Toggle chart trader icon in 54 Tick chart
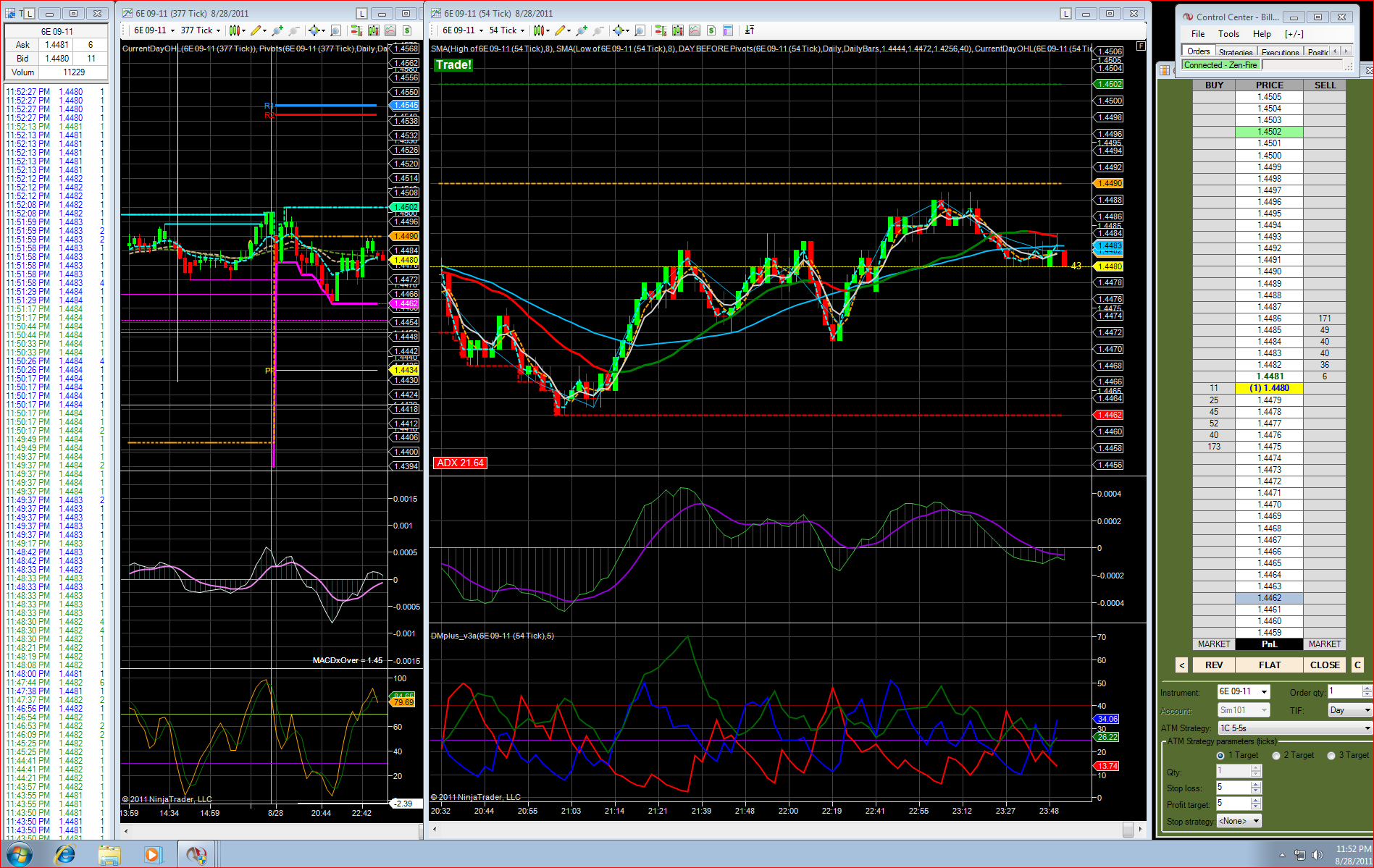Screen dimensions: 1374x868 coord(660,30)
